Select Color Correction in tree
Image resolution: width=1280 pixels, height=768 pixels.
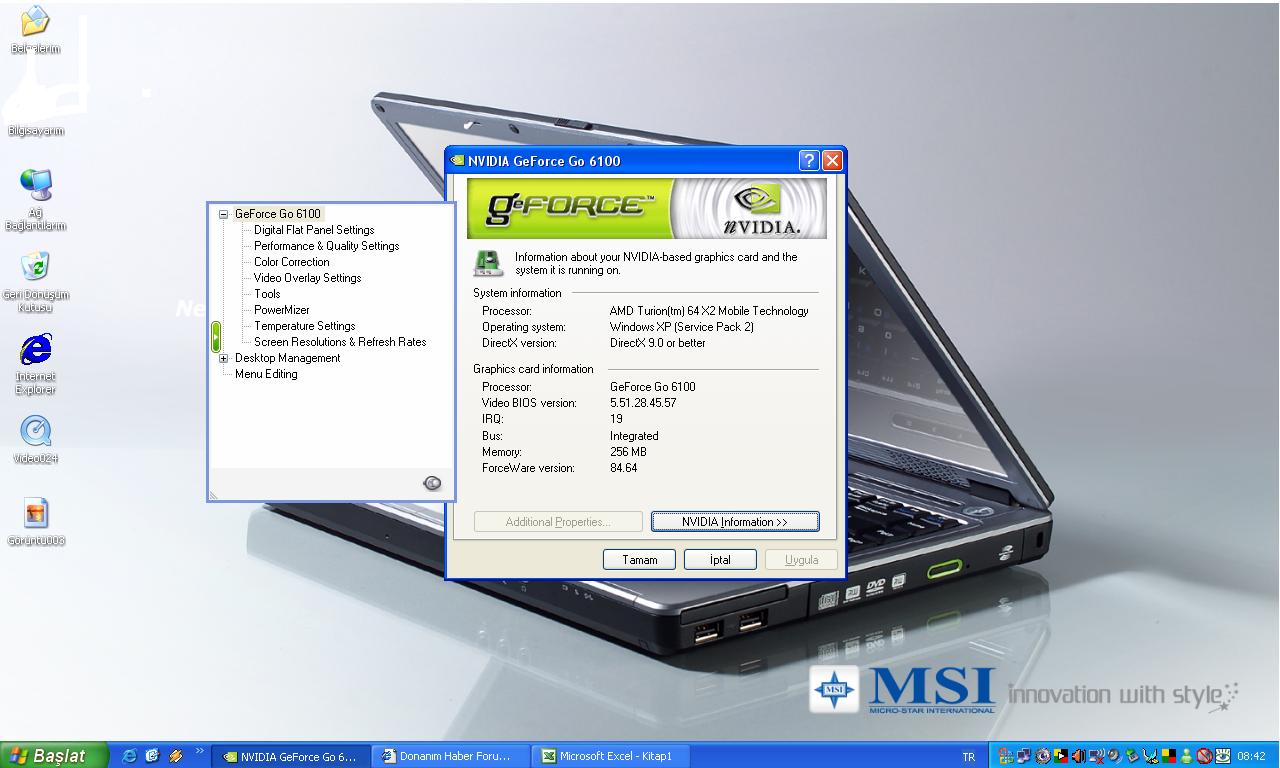[x=291, y=262]
